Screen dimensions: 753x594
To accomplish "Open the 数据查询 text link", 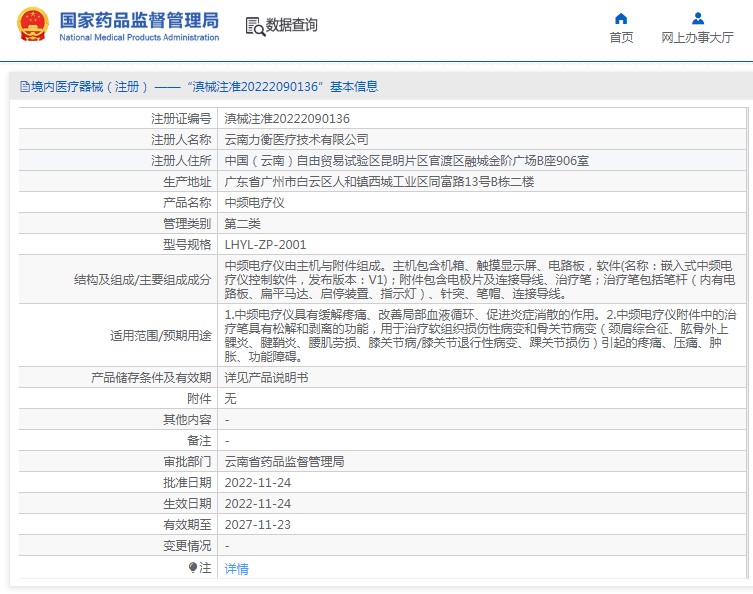I will coord(291,24).
